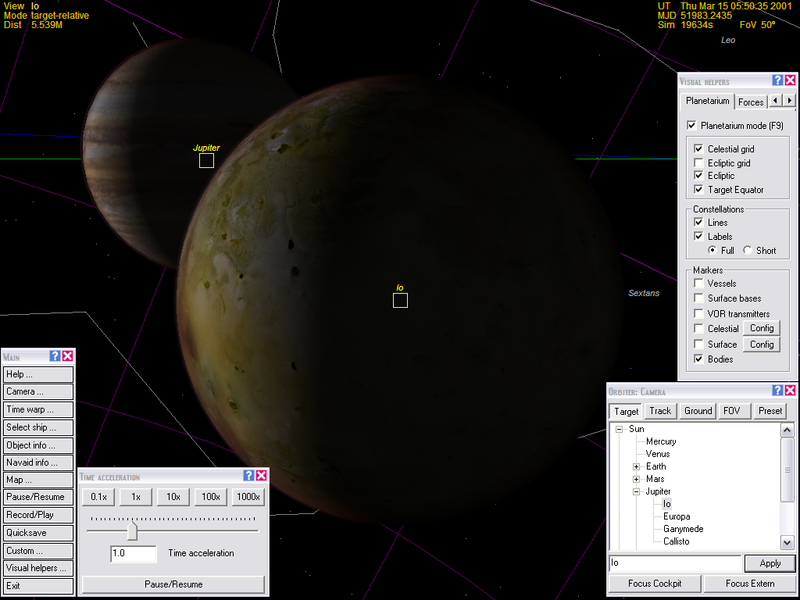Screen dimensions: 800x600
Task: Open Navaid info from Main menu
Action: [x=38, y=463]
